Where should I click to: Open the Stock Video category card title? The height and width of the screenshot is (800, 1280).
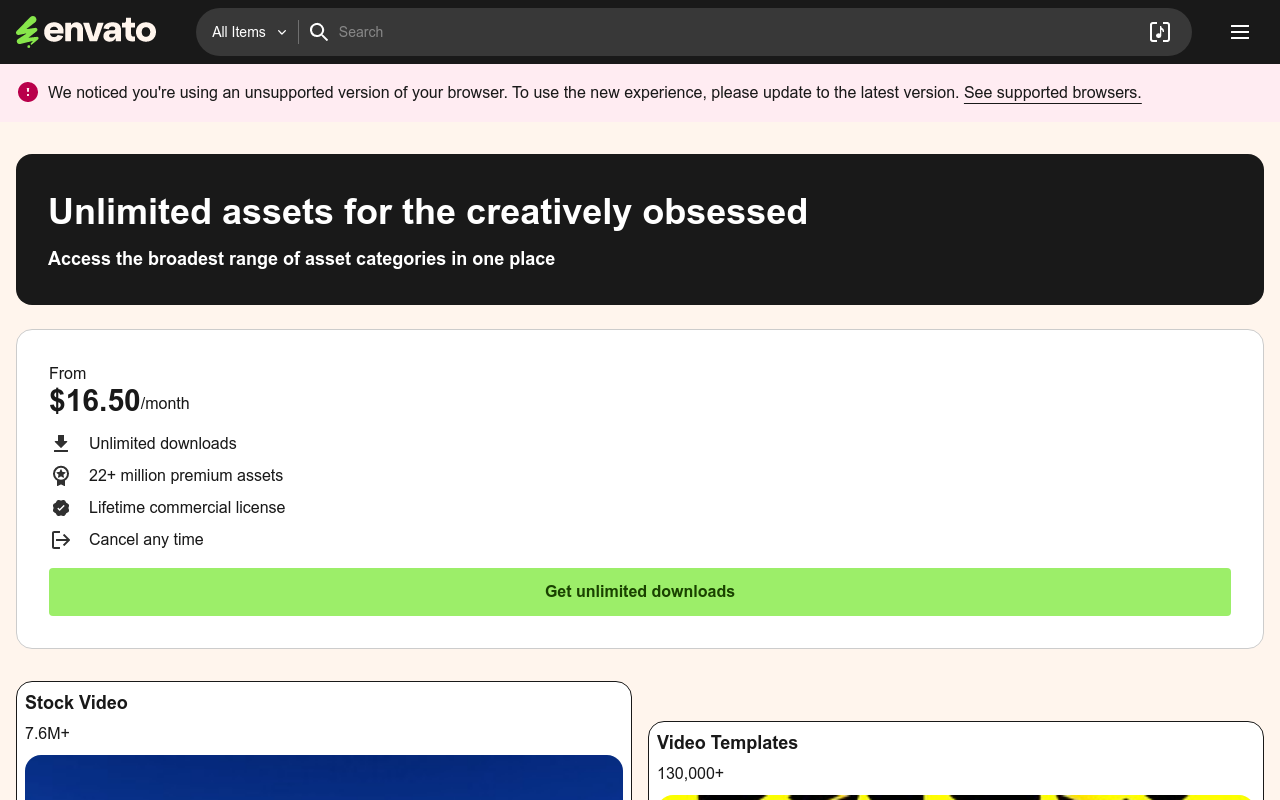click(x=76, y=703)
